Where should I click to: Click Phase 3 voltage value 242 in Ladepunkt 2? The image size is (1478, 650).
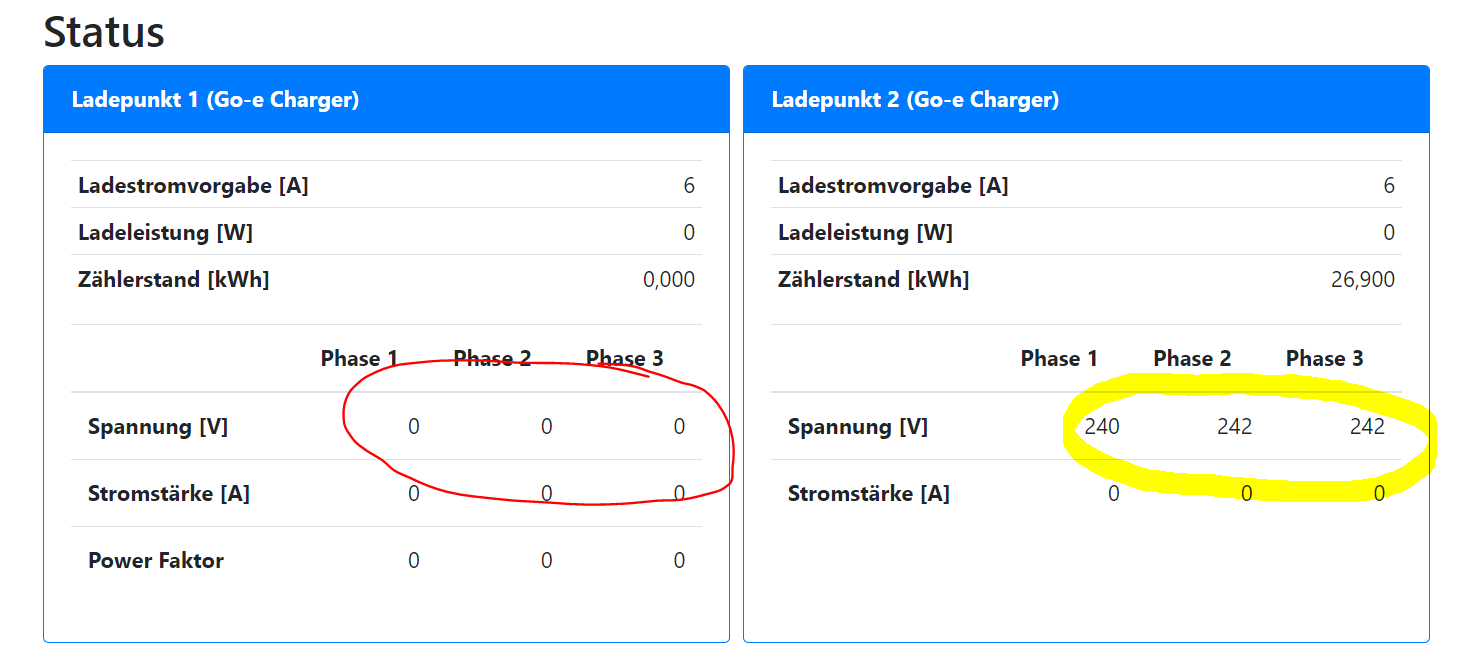tap(1367, 427)
